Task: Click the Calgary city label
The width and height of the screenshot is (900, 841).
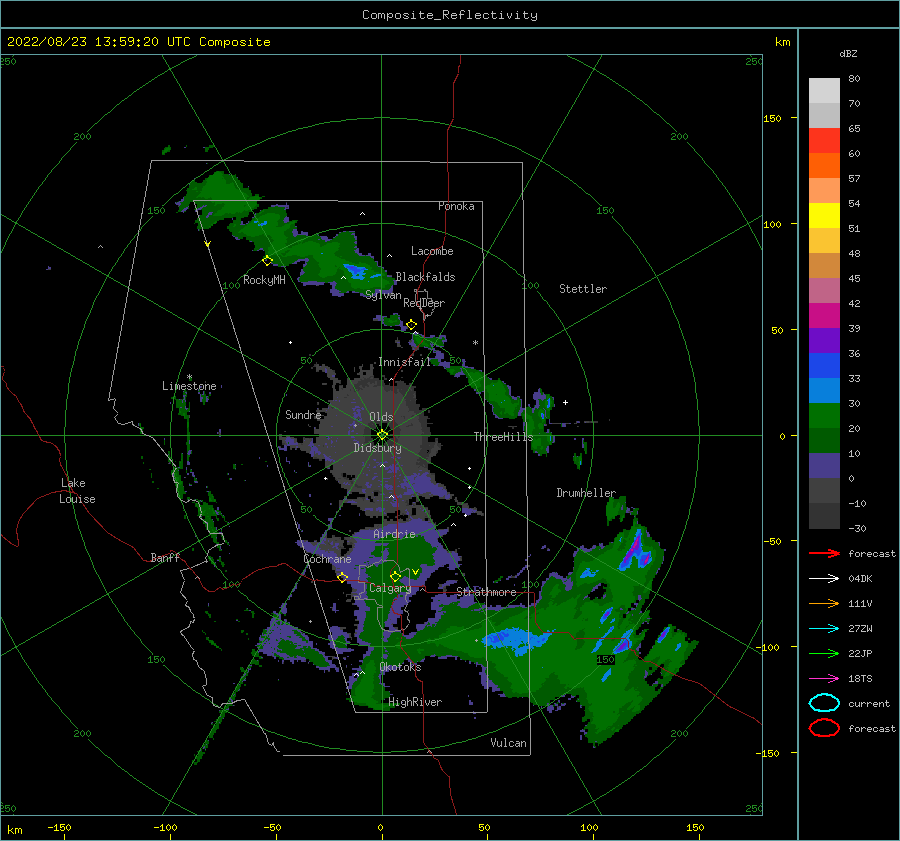Action: [390, 588]
